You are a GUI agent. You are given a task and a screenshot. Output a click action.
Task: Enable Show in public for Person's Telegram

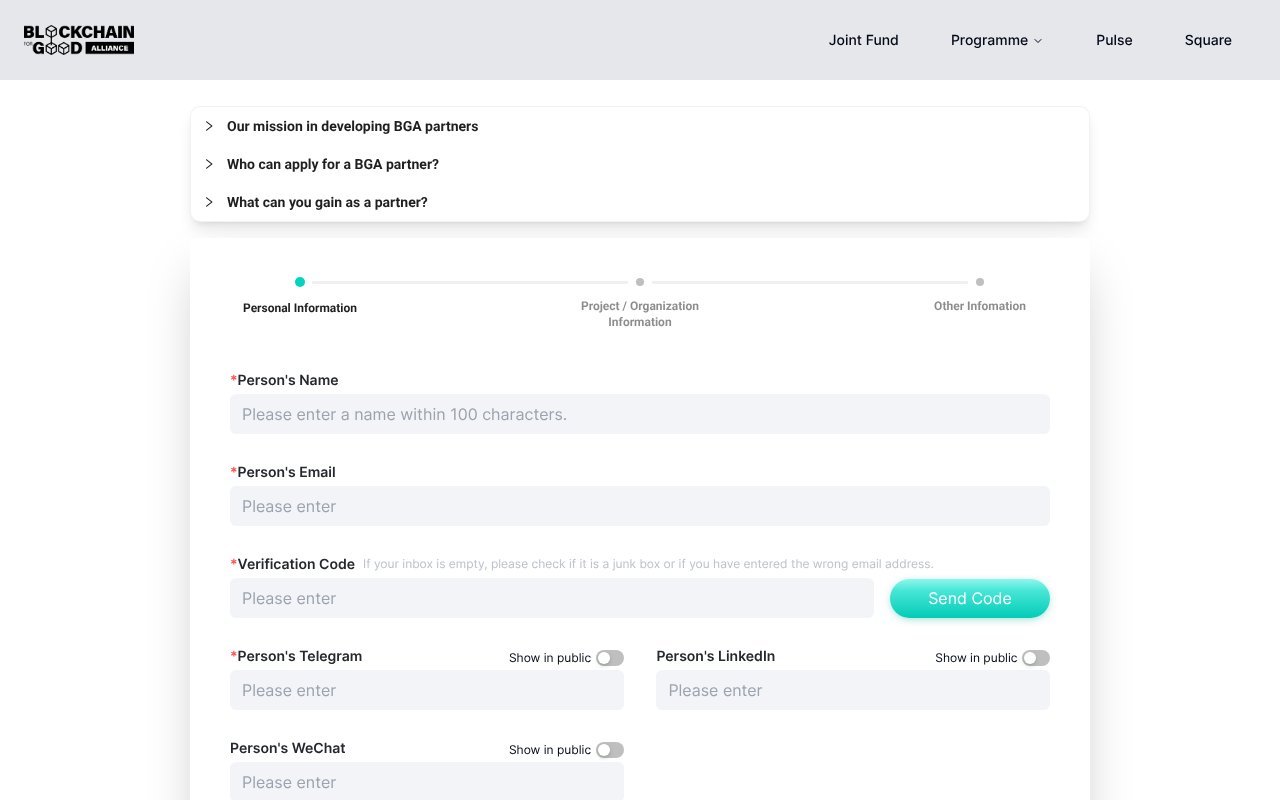point(609,658)
